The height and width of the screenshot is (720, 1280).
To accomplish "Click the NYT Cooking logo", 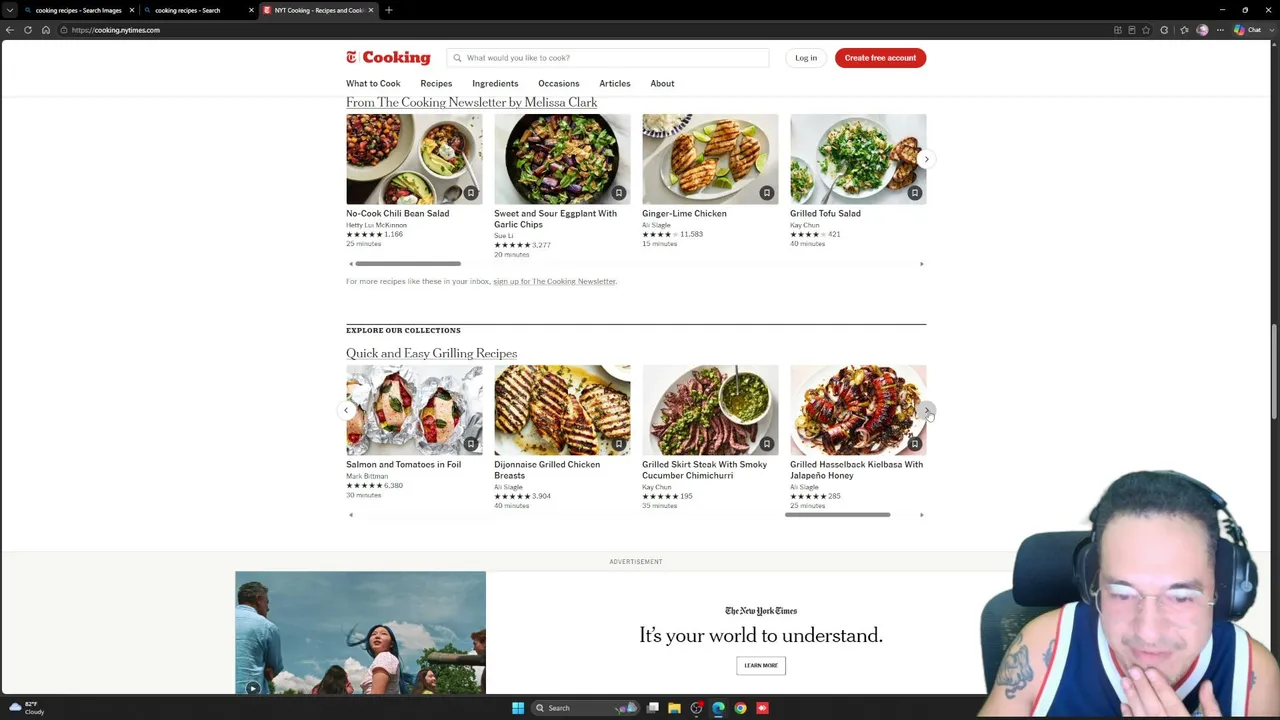I will point(388,58).
